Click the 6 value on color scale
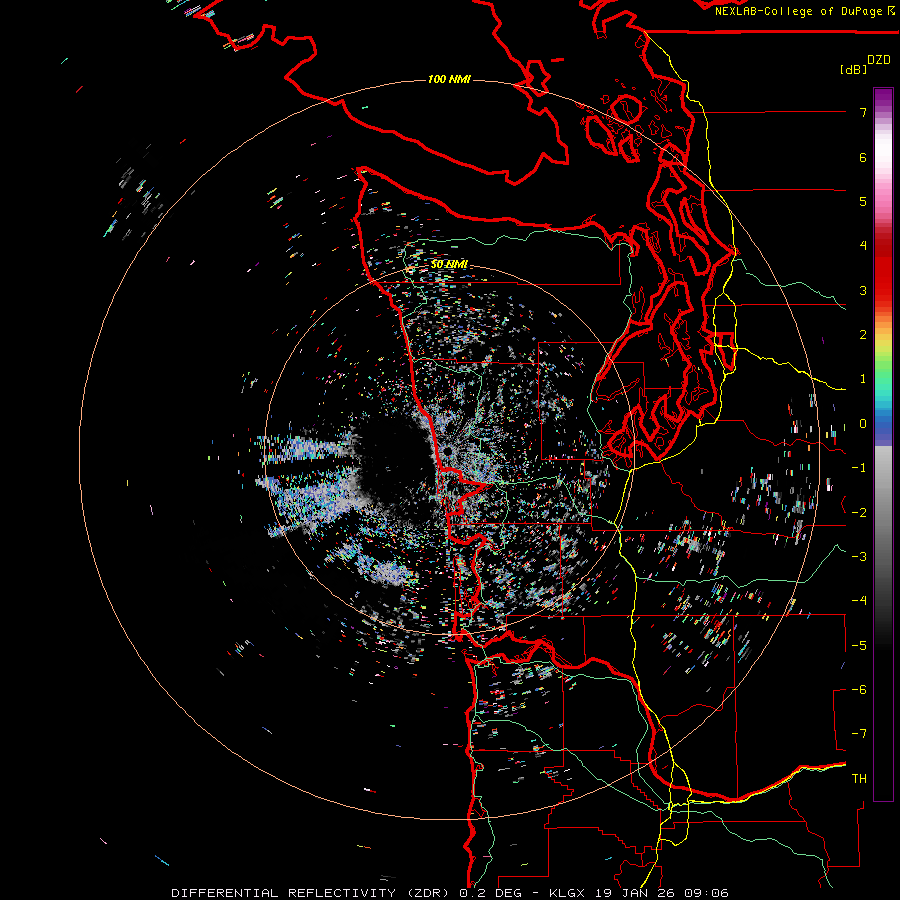Image resolution: width=900 pixels, height=900 pixels. 863,157
